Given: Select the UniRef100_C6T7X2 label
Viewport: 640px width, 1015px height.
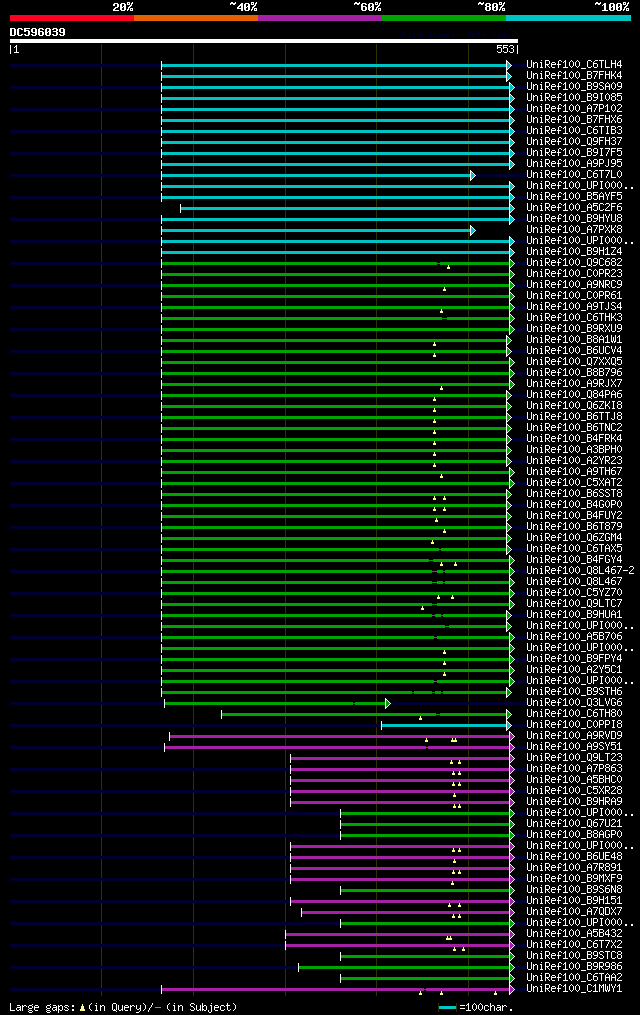Looking at the screenshot, I should pyautogui.click(x=574, y=945).
